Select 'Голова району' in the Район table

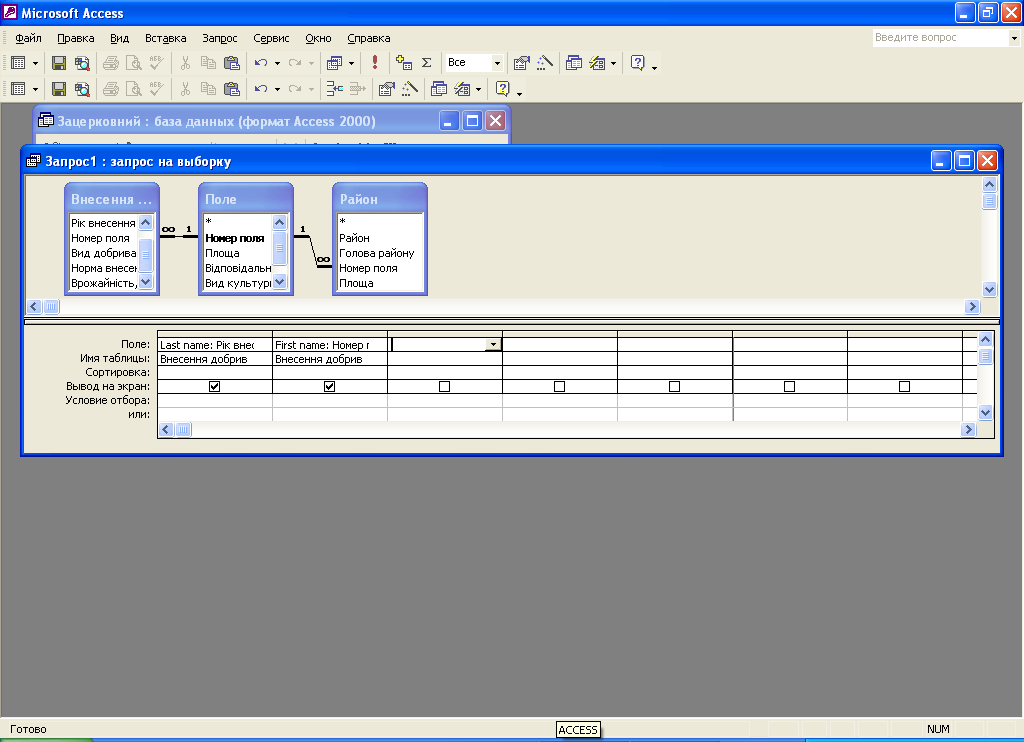[377, 253]
